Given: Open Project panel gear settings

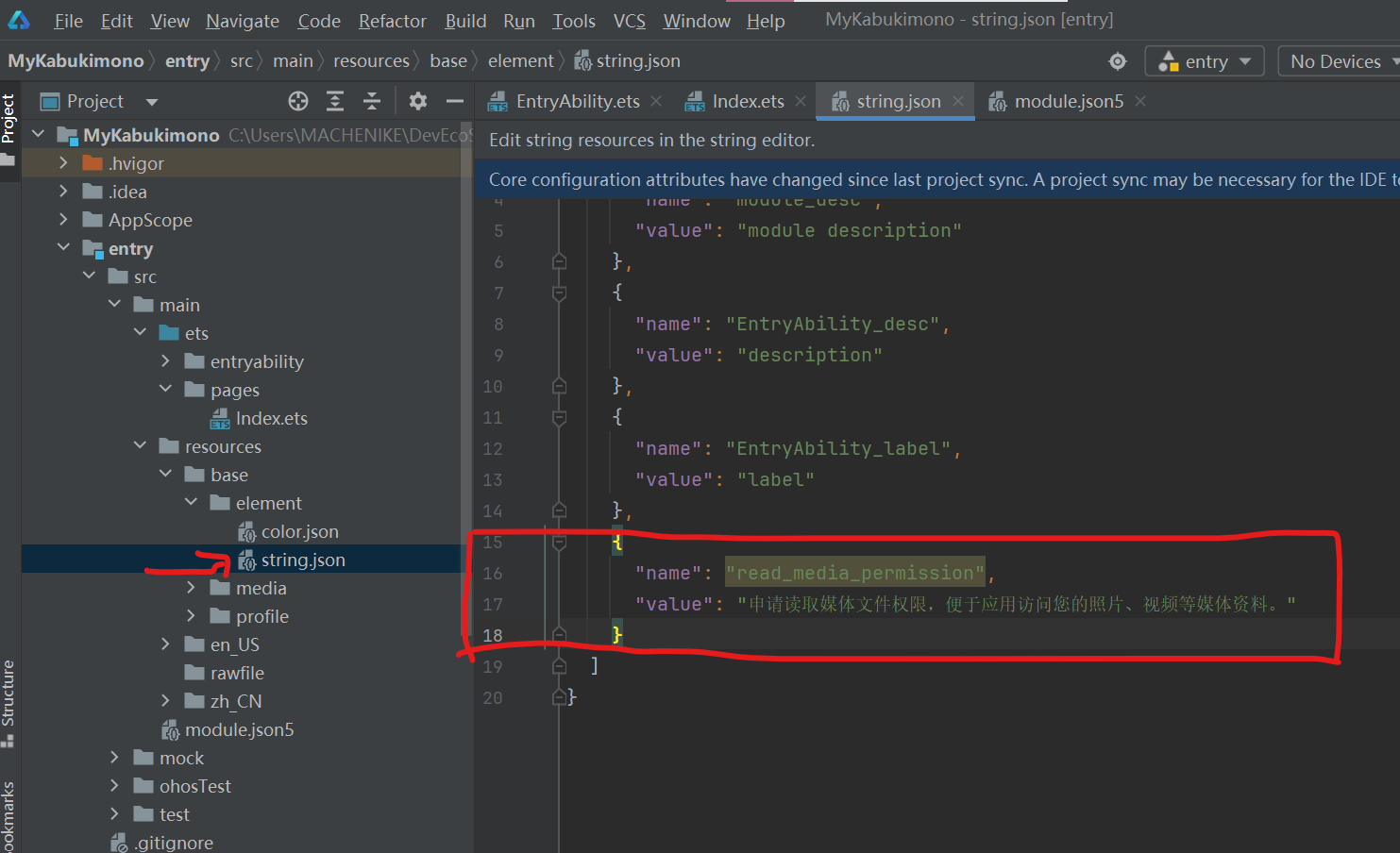Looking at the screenshot, I should coord(418,101).
